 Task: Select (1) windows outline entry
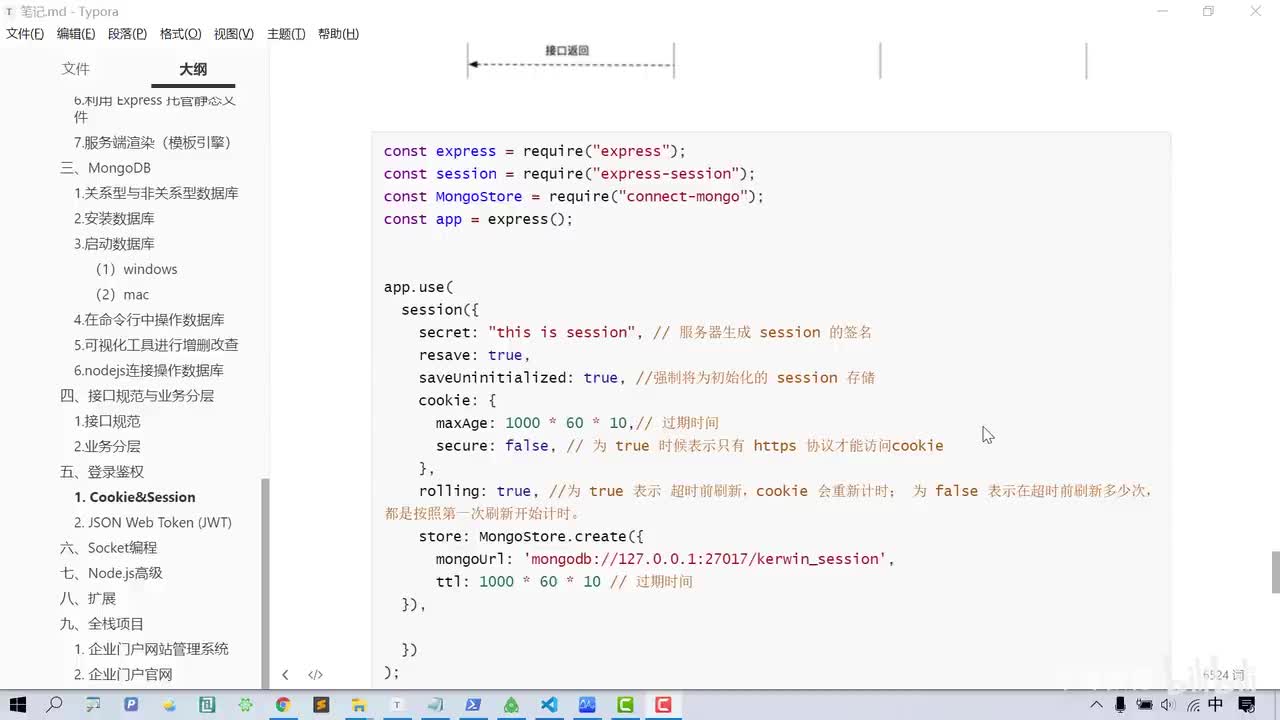[x=136, y=269]
